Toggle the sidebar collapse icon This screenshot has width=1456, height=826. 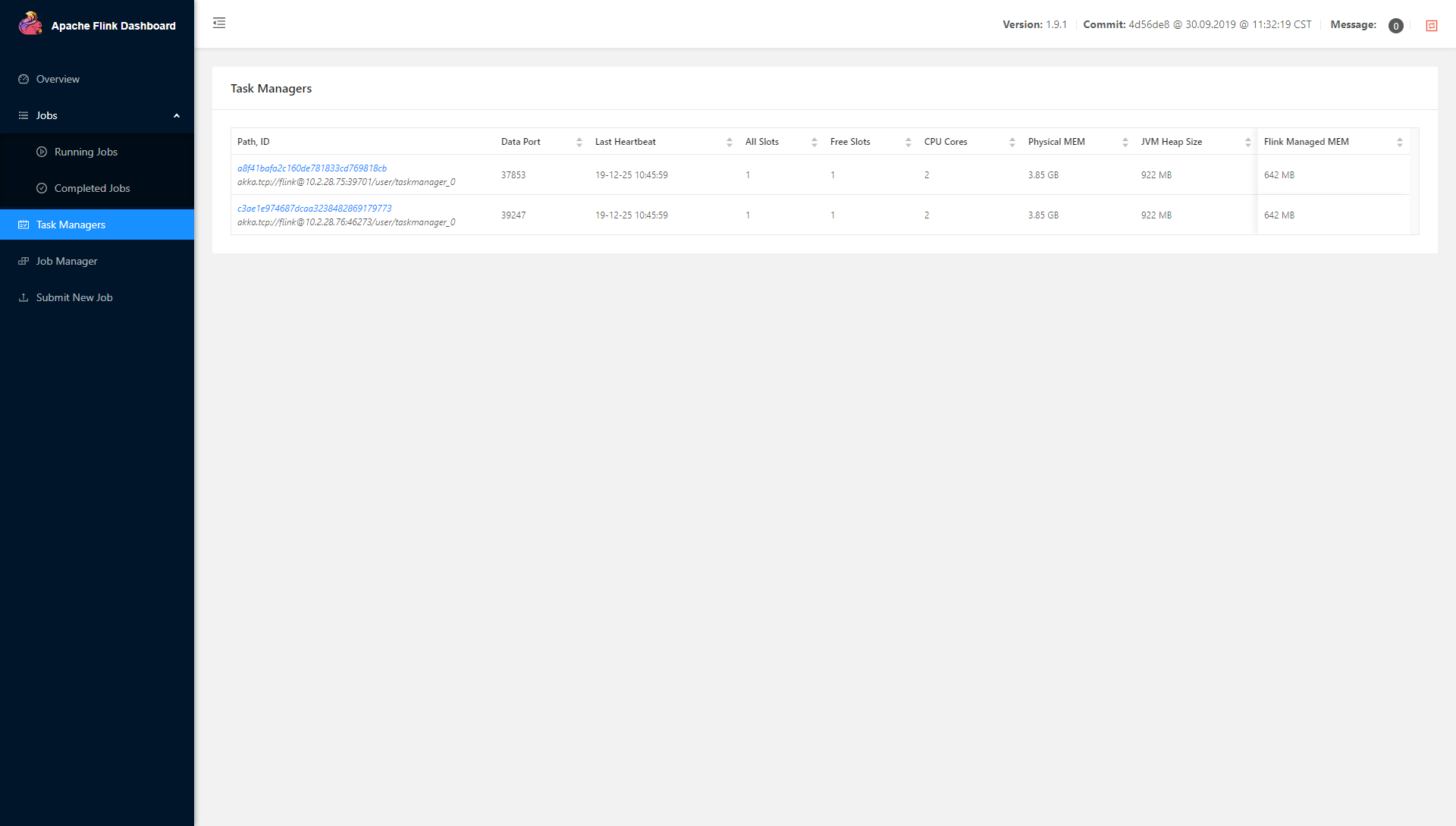(219, 23)
